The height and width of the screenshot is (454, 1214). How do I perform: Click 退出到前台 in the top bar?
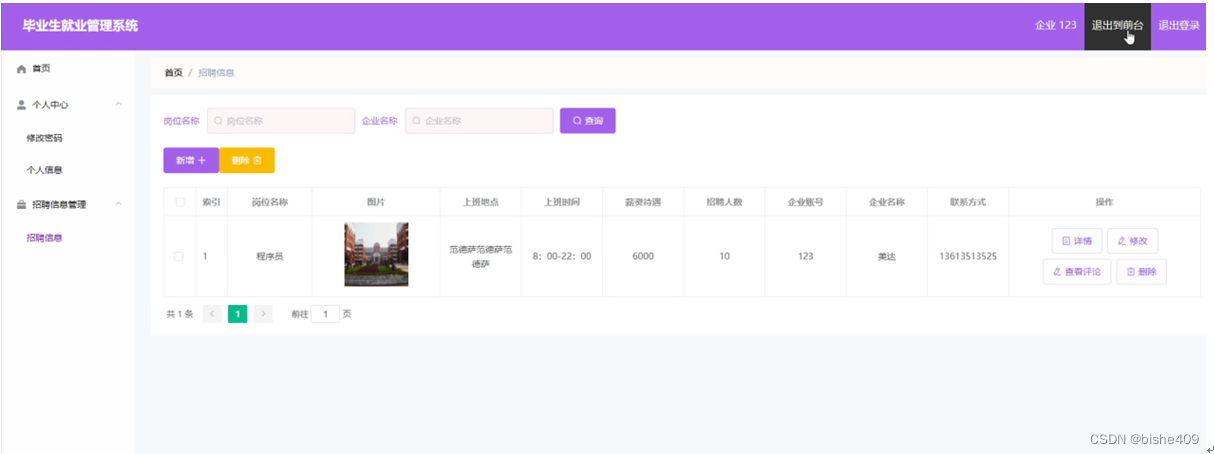coord(1117,26)
